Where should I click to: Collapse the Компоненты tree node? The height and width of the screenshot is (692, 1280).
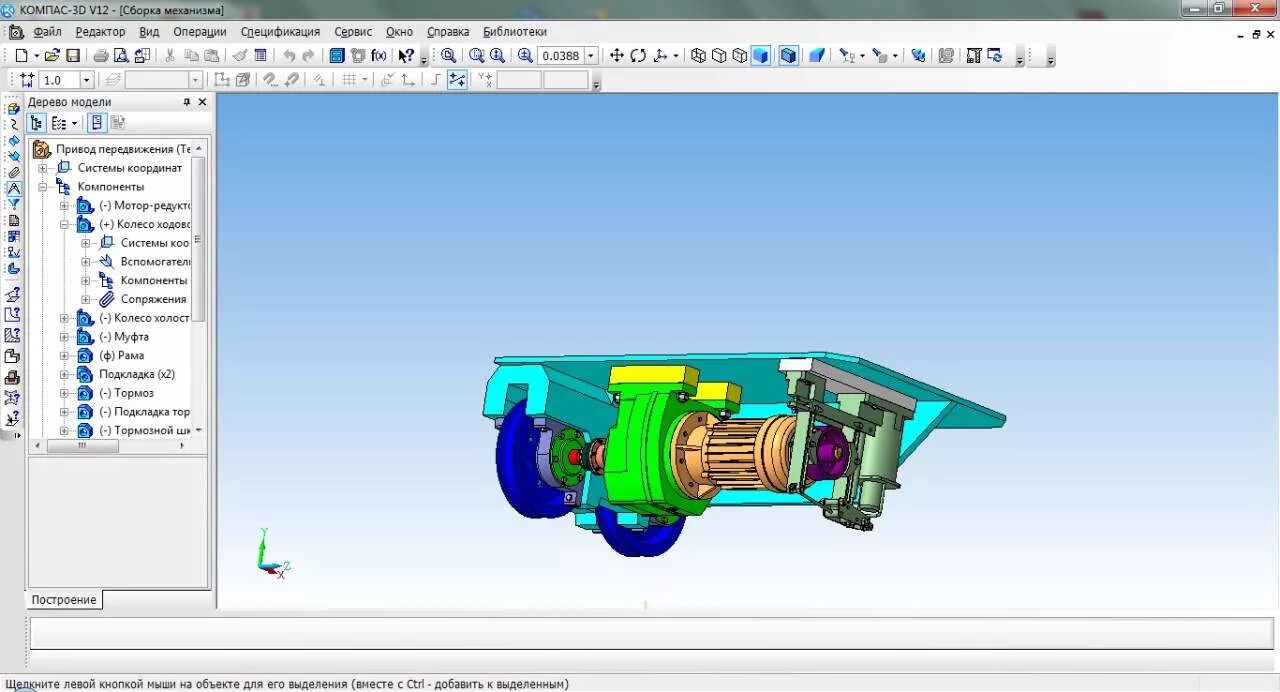tap(43, 187)
